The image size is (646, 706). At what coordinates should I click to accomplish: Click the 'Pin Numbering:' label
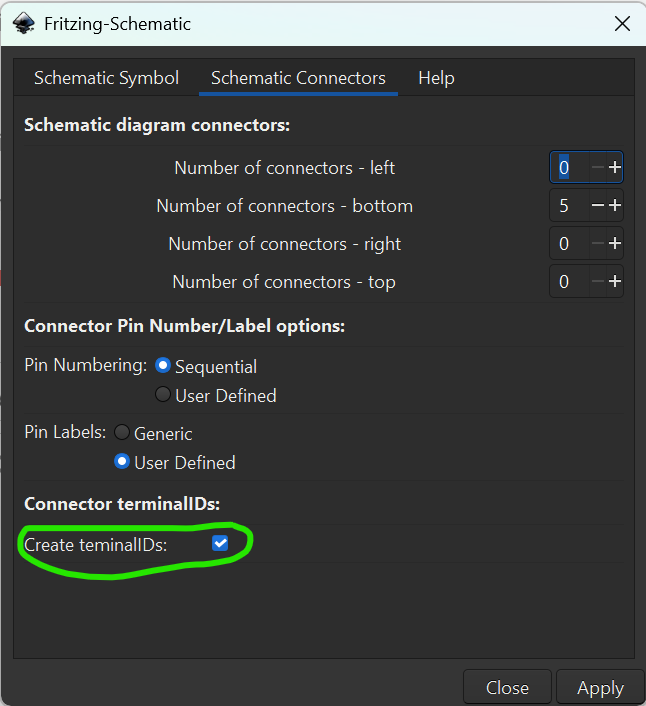(x=86, y=365)
